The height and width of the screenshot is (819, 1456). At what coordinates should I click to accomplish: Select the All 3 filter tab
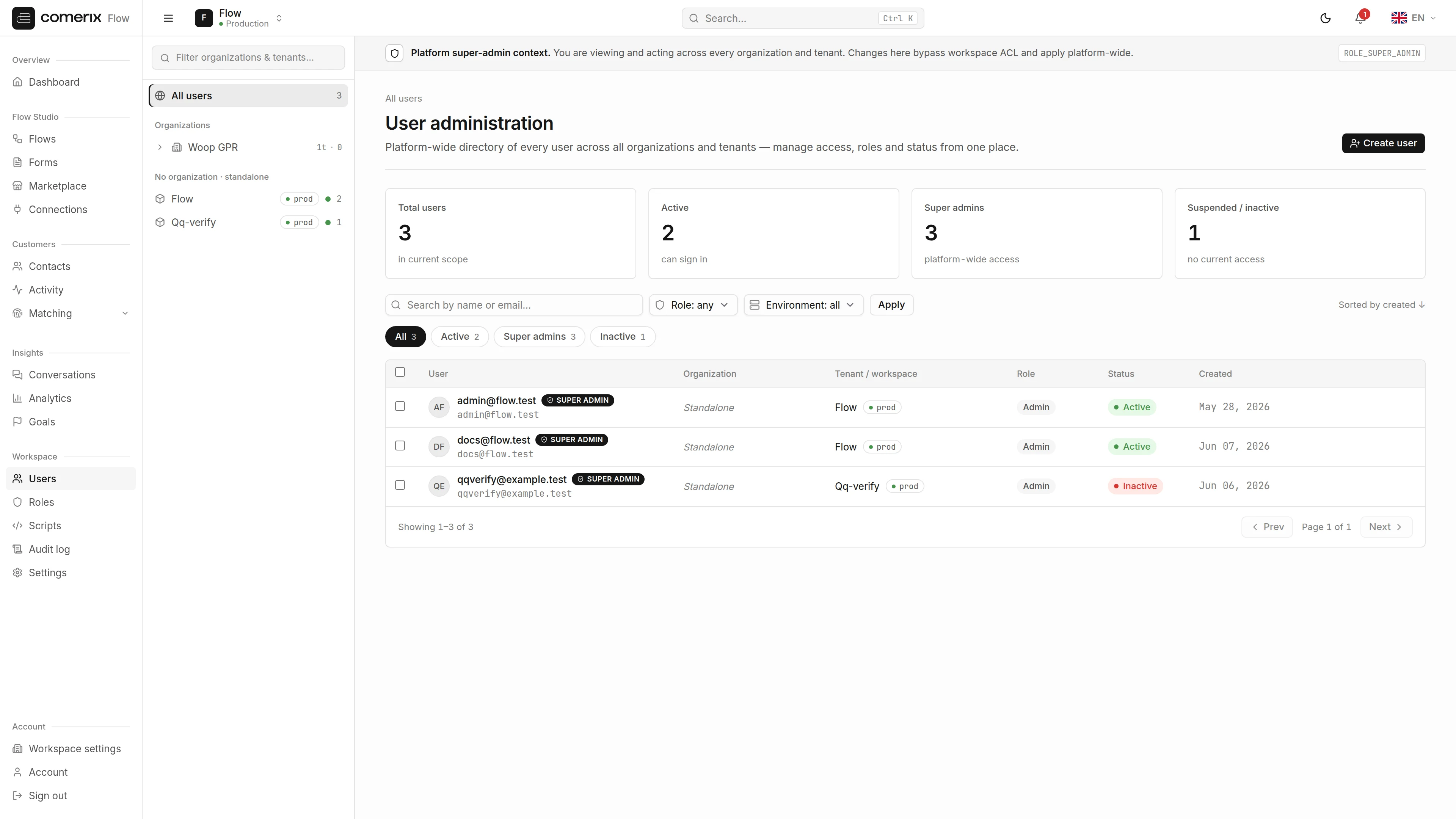(x=405, y=337)
